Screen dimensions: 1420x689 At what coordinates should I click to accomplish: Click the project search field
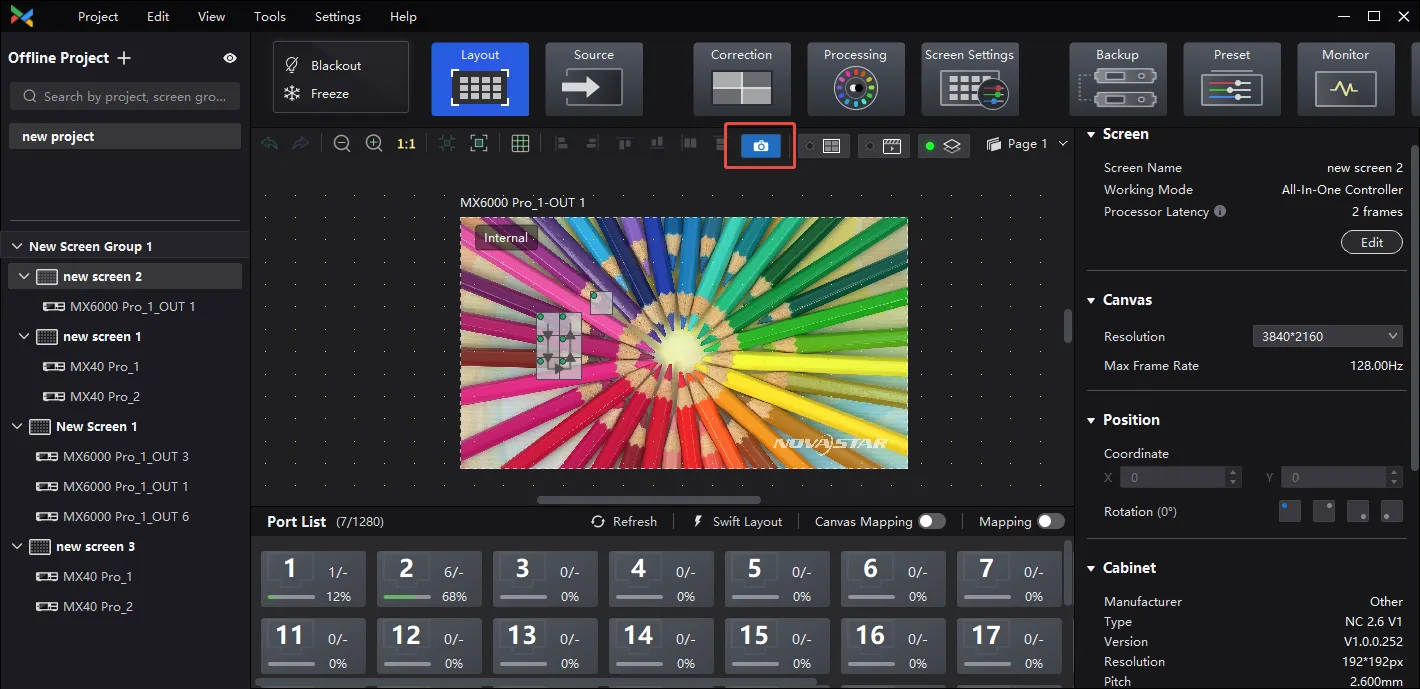tap(125, 96)
